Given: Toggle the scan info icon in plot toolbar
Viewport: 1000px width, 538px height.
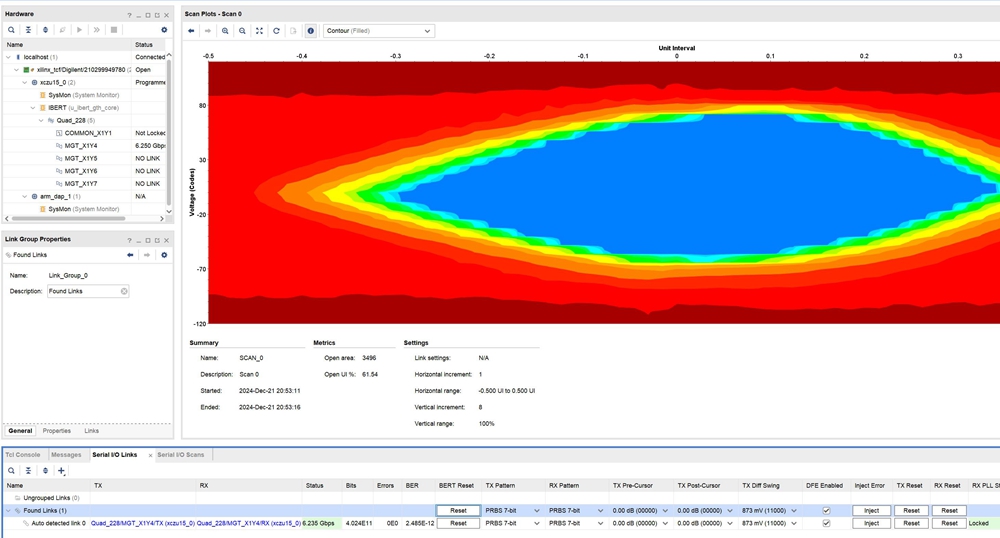Looking at the screenshot, I should pyautogui.click(x=310, y=31).
